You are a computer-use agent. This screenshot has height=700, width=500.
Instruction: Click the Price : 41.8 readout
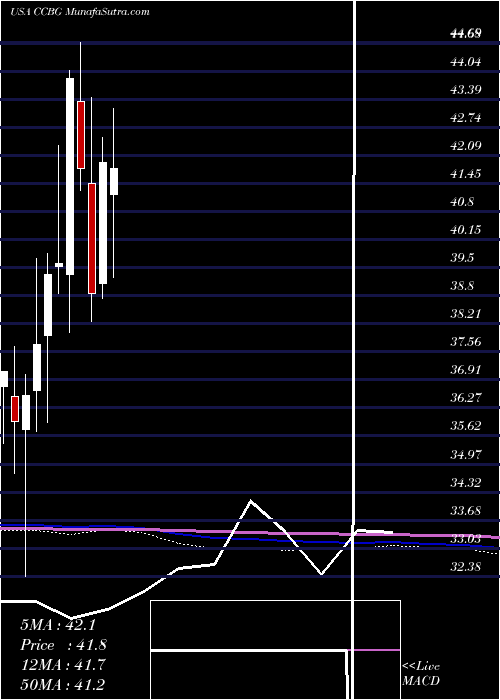[63, 645]
